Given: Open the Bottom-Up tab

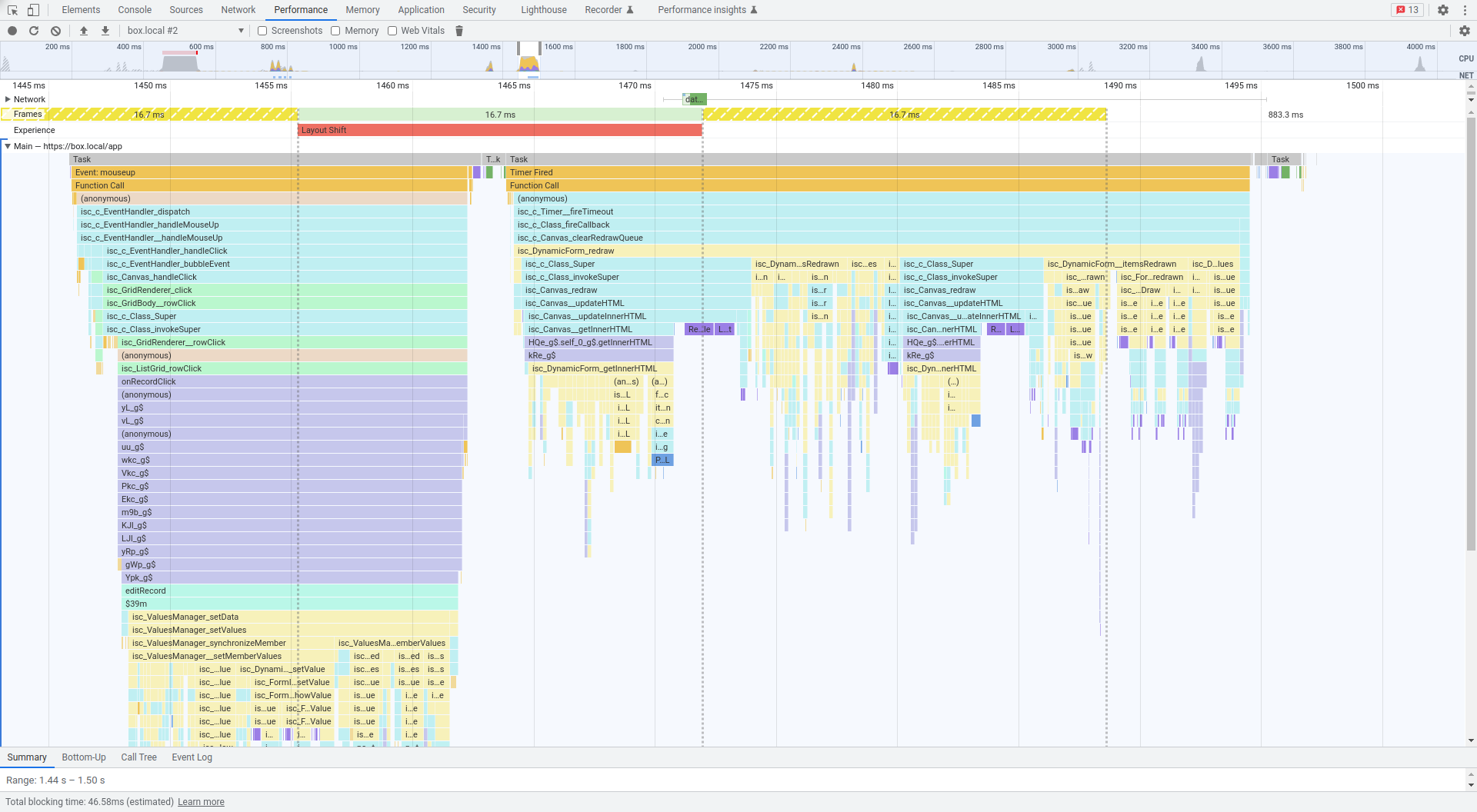Looking at the screenshot, I should 84,757.
